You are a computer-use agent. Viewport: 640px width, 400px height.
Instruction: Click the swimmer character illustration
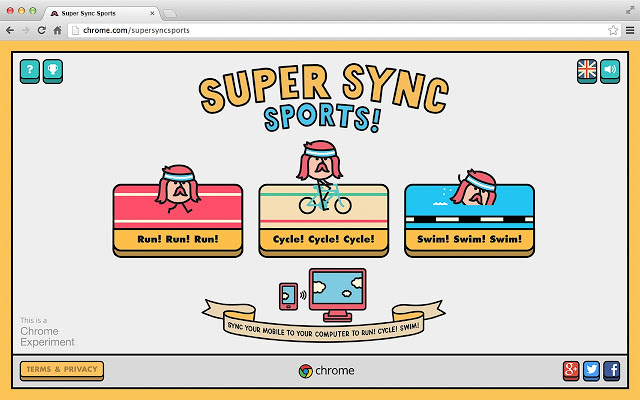474,187
